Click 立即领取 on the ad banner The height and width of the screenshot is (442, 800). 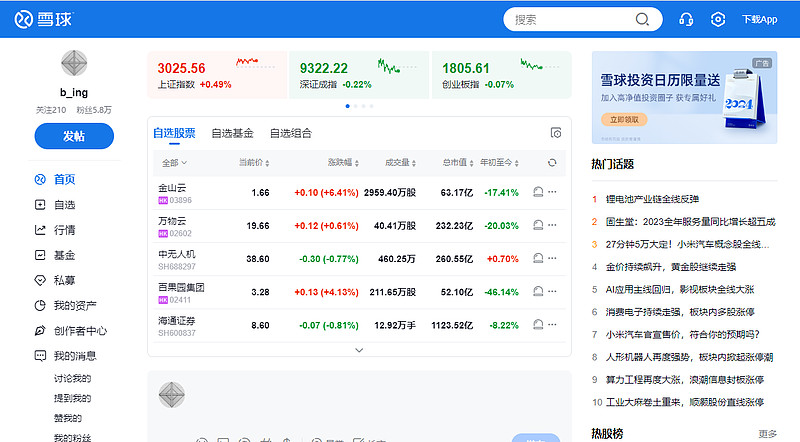click(x=624, y=119)
